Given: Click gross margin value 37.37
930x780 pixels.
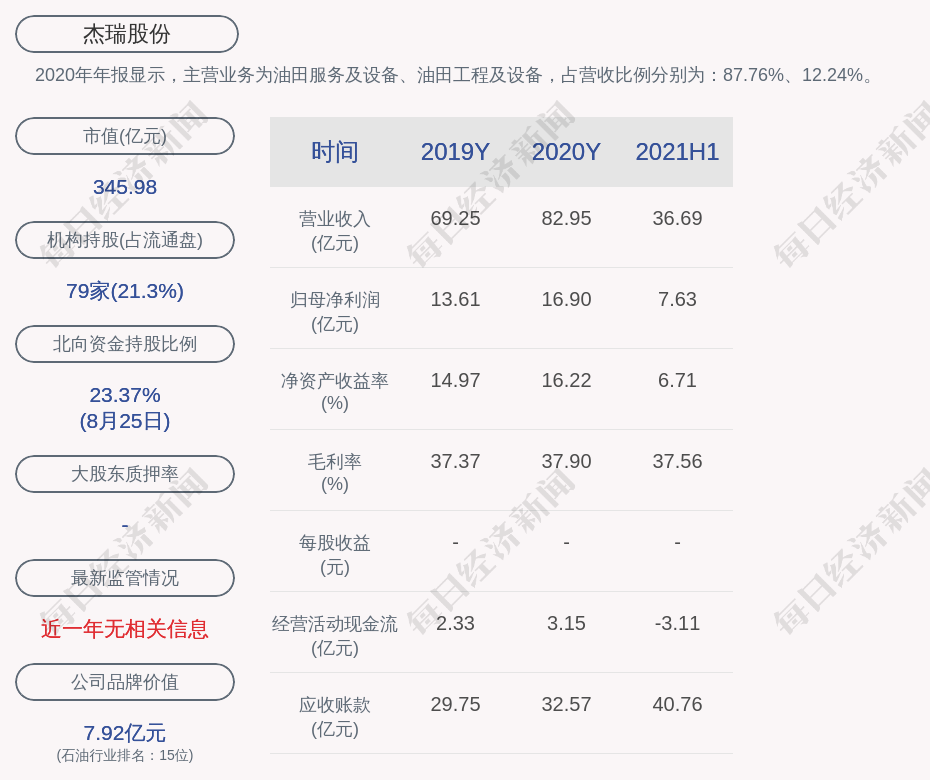Looking at the screenshot, I should (455, 461).
